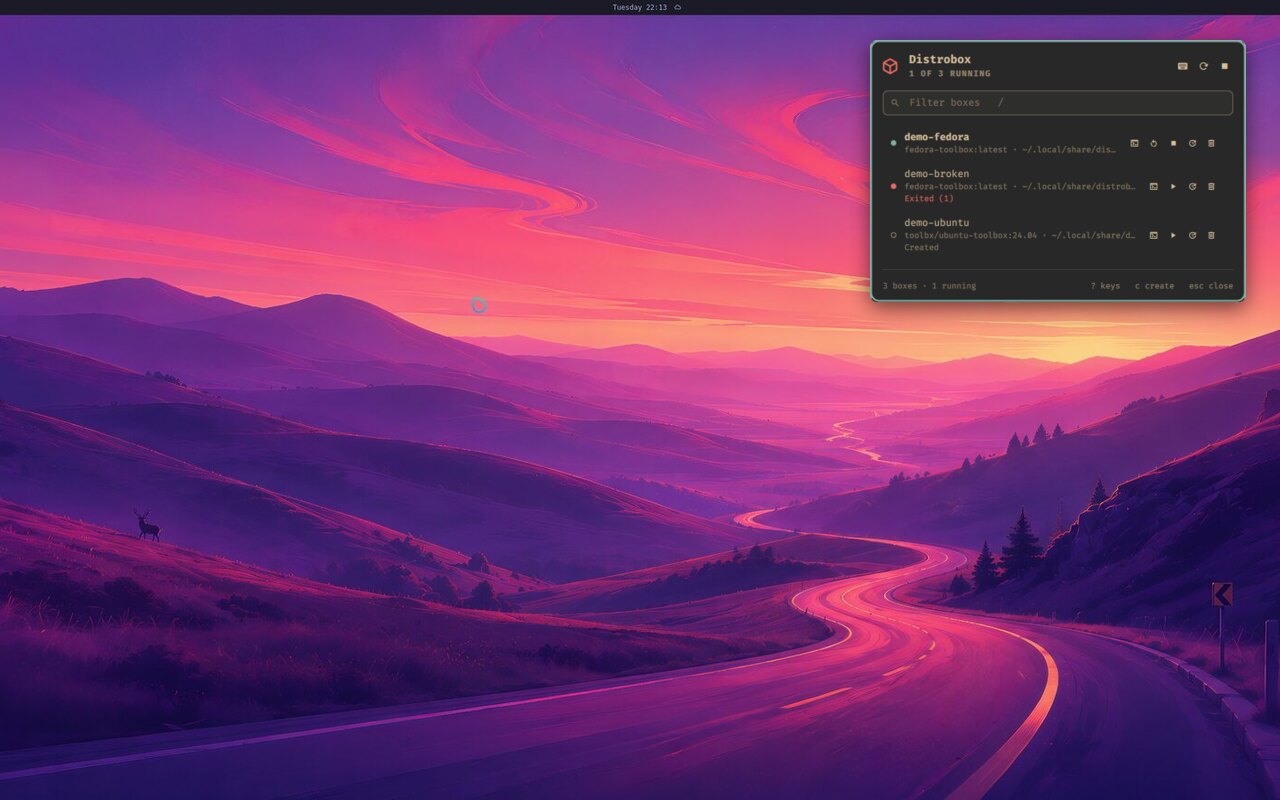The height and width of the screenshot is (800, 1280).
Task: Click the 'esc close' footer action
Action: click(x=1211, y=286)
